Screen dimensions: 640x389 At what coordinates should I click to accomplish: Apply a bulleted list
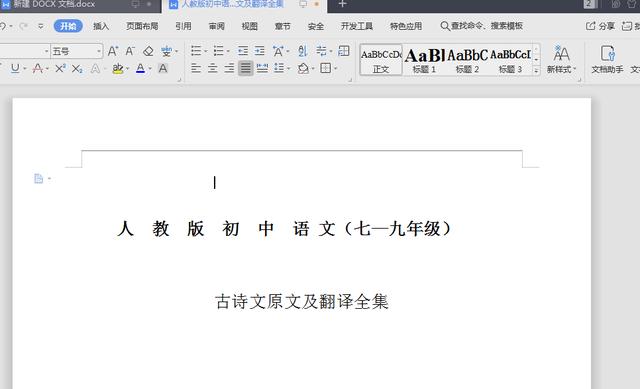point(196,51)
